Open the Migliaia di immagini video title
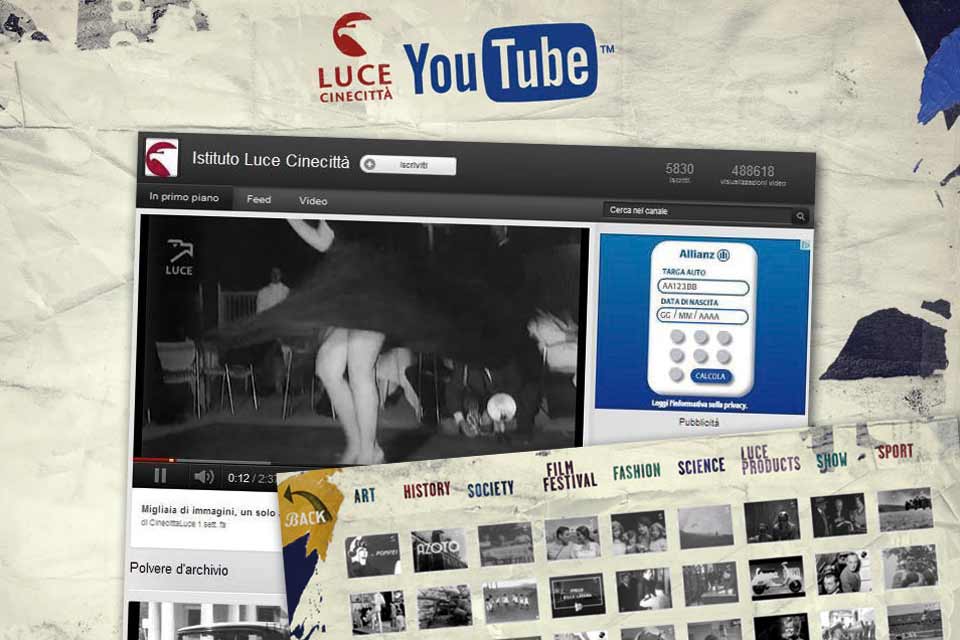This screenshot has height=640, width=960. point(208,511)
